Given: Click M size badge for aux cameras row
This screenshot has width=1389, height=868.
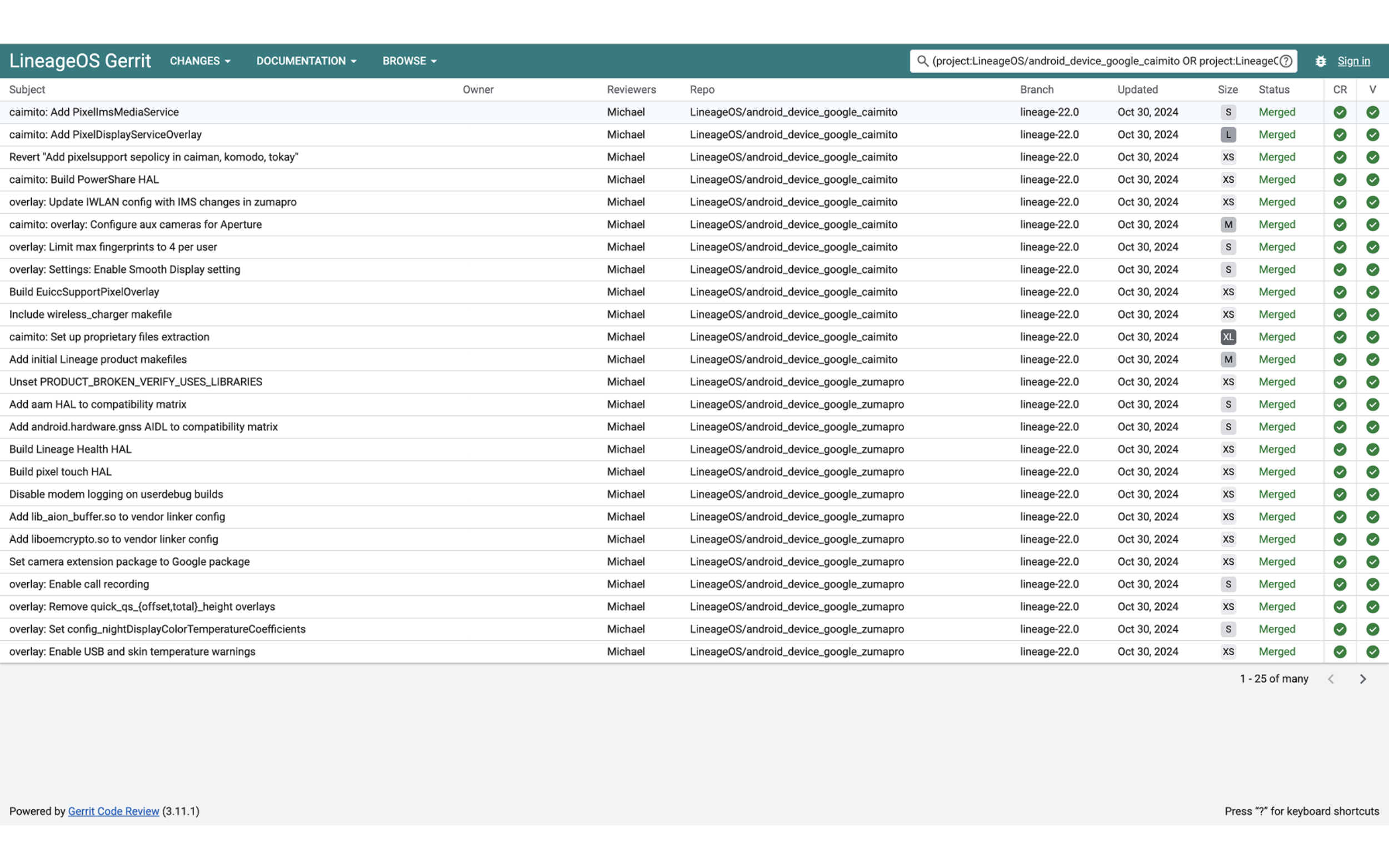Looking at the screenshot, I should coord(1228,224).
